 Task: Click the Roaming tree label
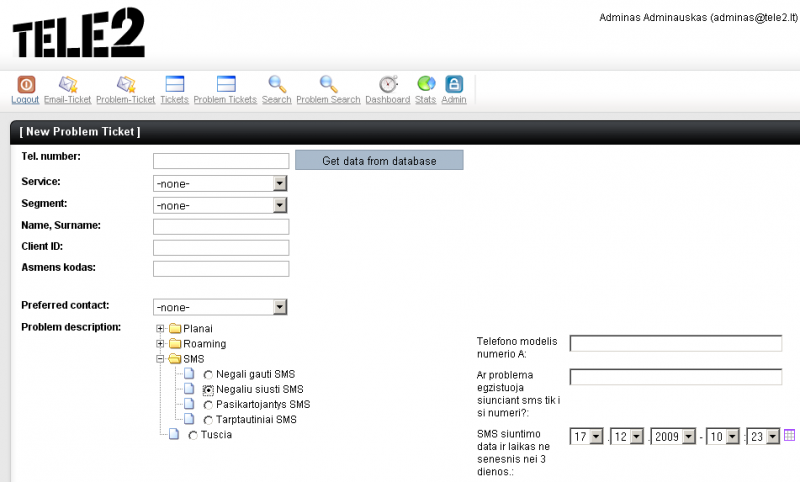205,344
